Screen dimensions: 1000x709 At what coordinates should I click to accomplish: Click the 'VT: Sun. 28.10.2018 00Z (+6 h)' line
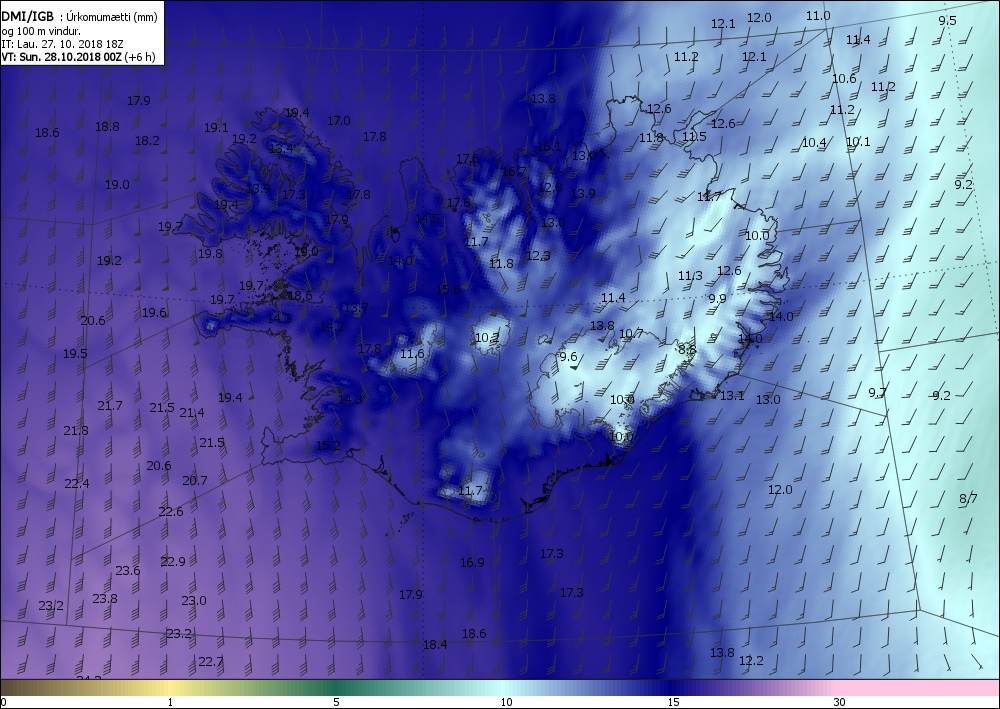pyautogui.click(x=78, y=57)
